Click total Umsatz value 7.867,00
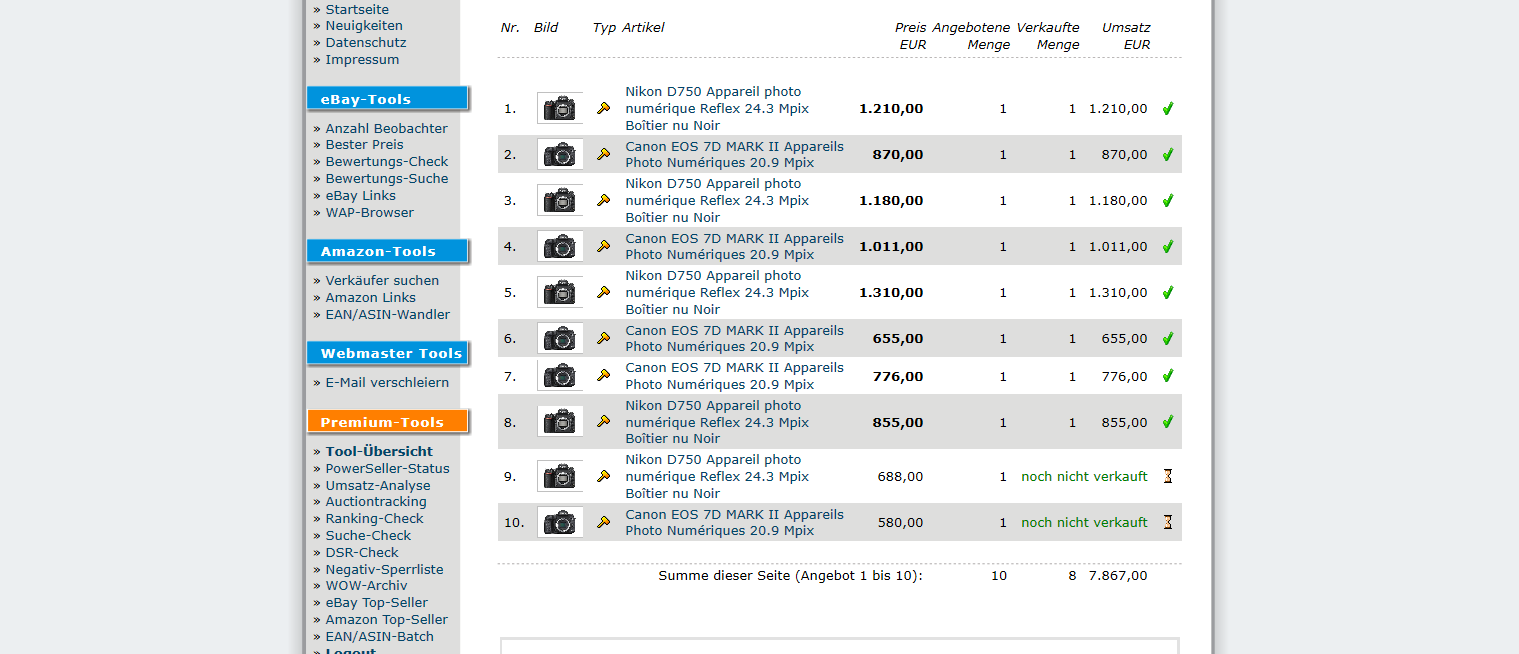Viewport: 1519px width, 654px height. pos(1118,575)
